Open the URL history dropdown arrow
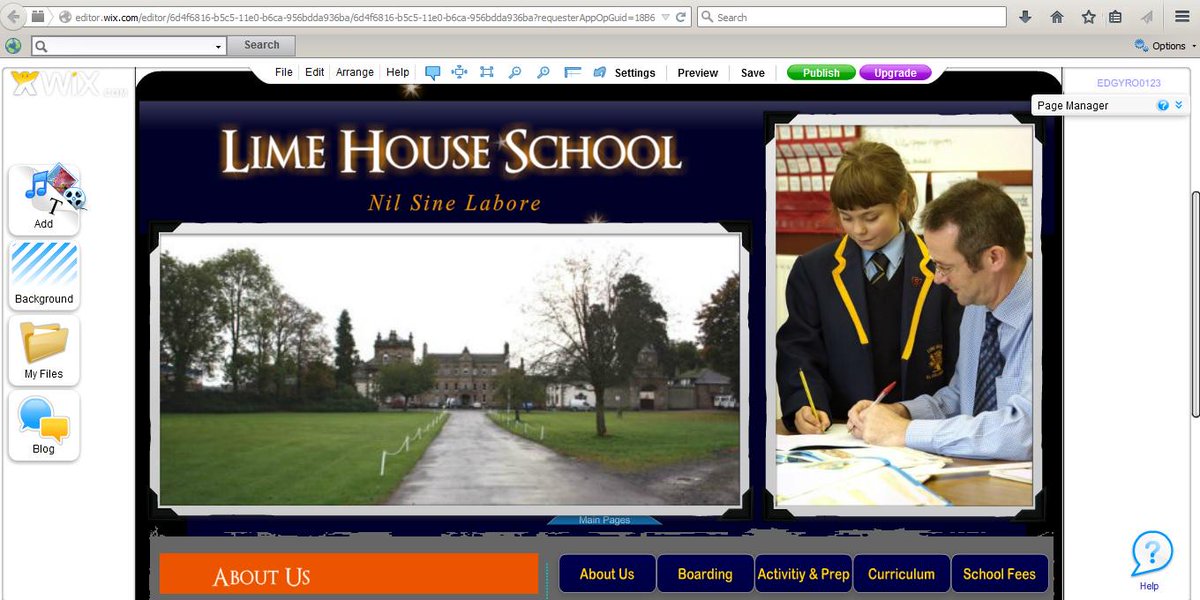Screen dimensions: 1200x600 tap(665, 17)
